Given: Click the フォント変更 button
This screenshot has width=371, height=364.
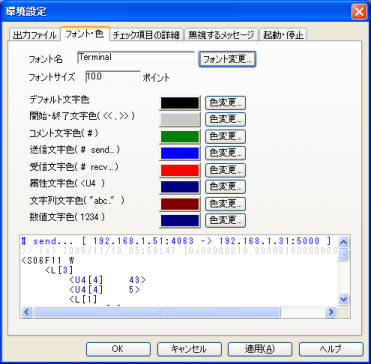Looking at the screenshot, I should [227, 59].
